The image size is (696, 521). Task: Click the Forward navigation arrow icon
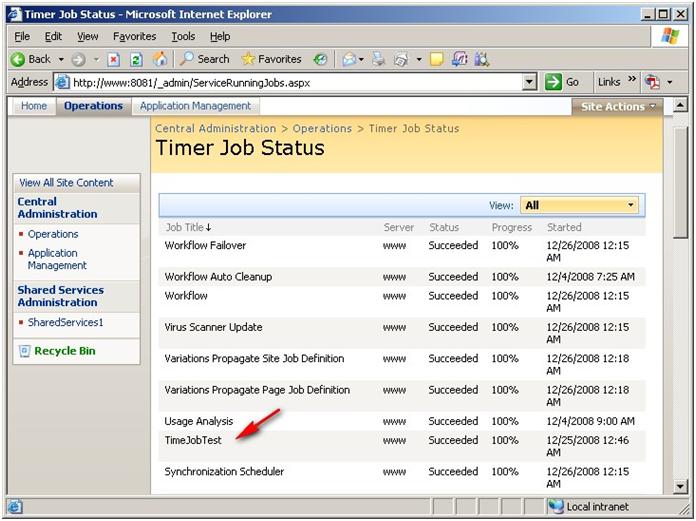click(79, 59)
